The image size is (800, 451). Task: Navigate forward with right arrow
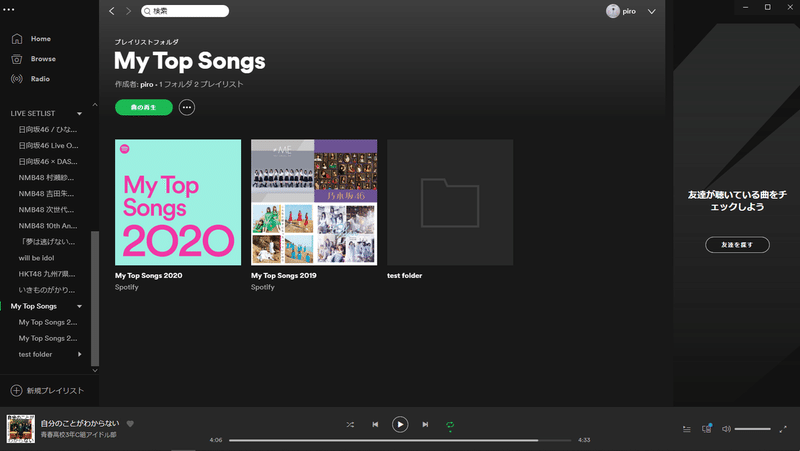(x=128, y=11)
